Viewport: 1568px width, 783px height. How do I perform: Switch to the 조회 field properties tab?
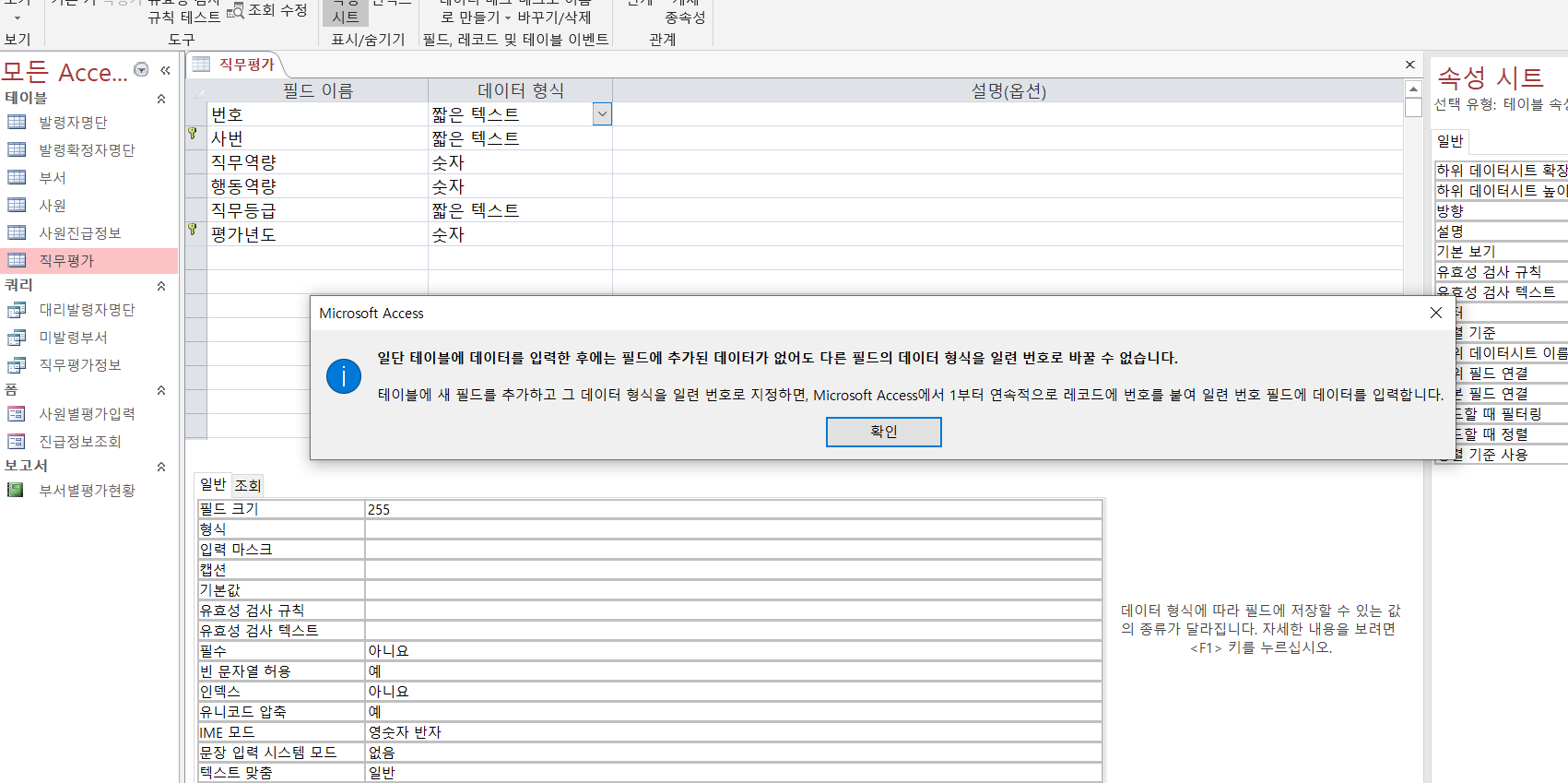tap(247, 485)
